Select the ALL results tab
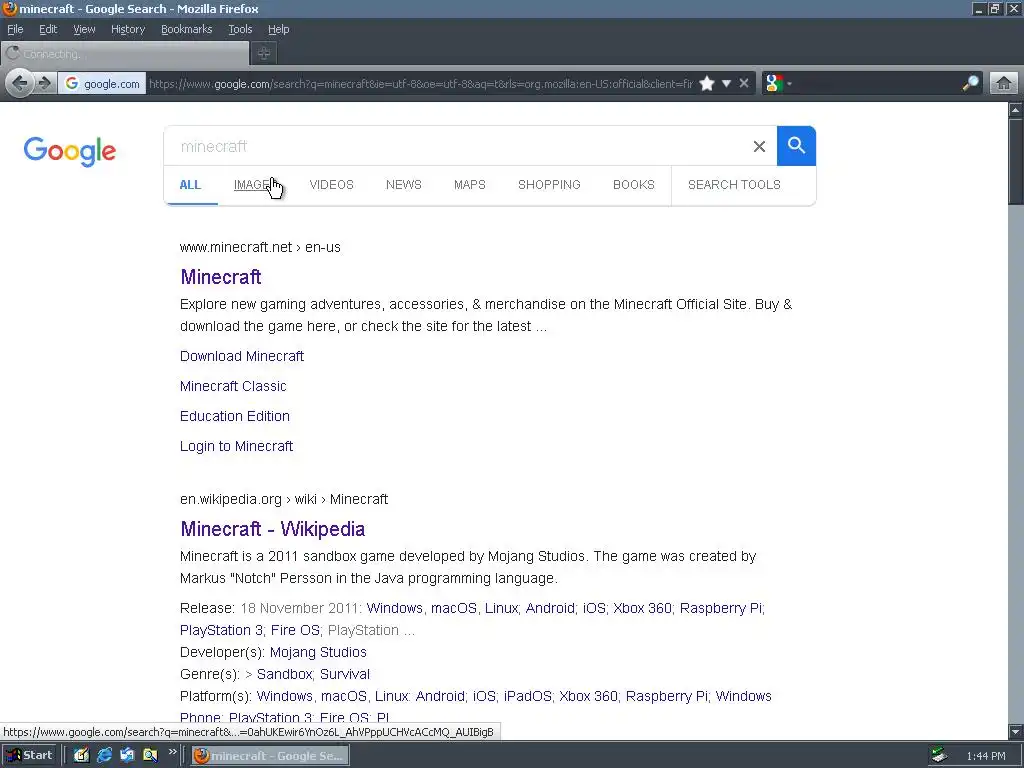Viewport: 1024px width, 768px height. [x=190, y=185]
